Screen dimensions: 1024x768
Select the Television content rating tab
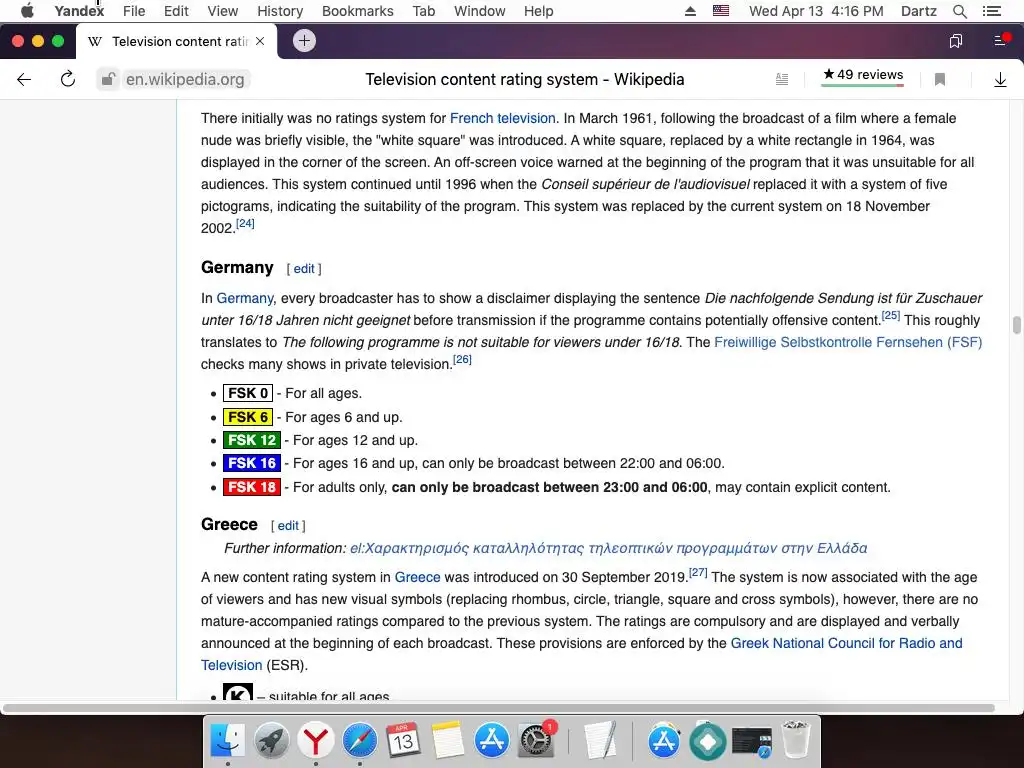click(176, 41)
